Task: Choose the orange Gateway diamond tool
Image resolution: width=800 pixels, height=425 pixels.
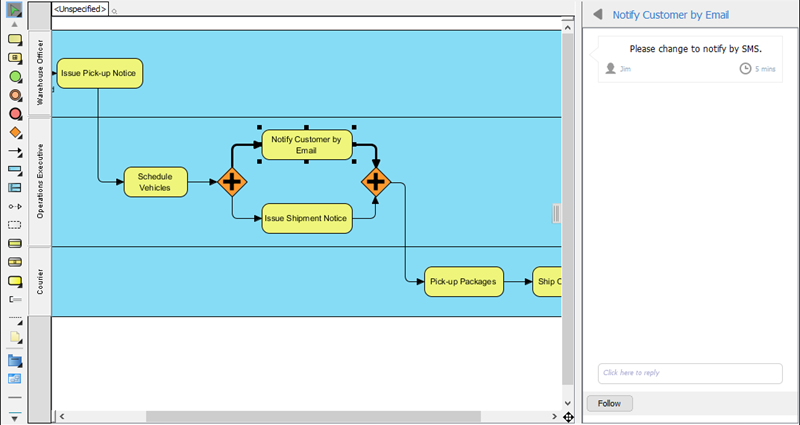Action: coord(15,132)
